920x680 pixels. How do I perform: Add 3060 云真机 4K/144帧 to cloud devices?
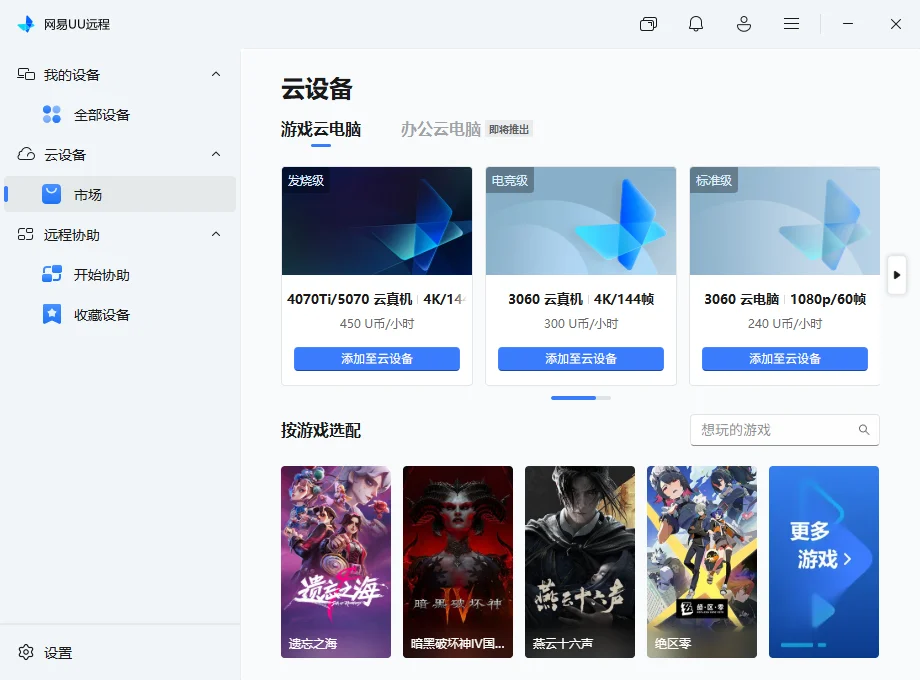581,358
